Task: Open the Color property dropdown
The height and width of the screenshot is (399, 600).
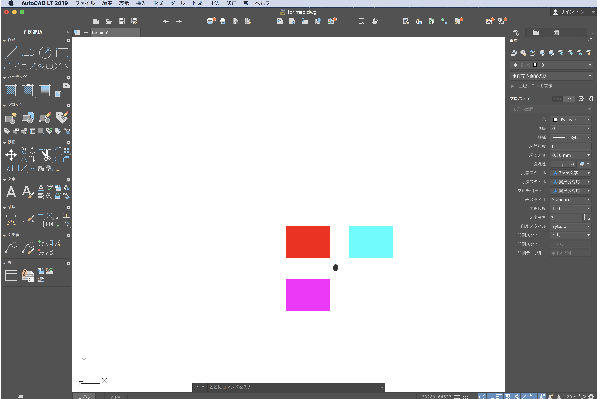Action: 571,120
